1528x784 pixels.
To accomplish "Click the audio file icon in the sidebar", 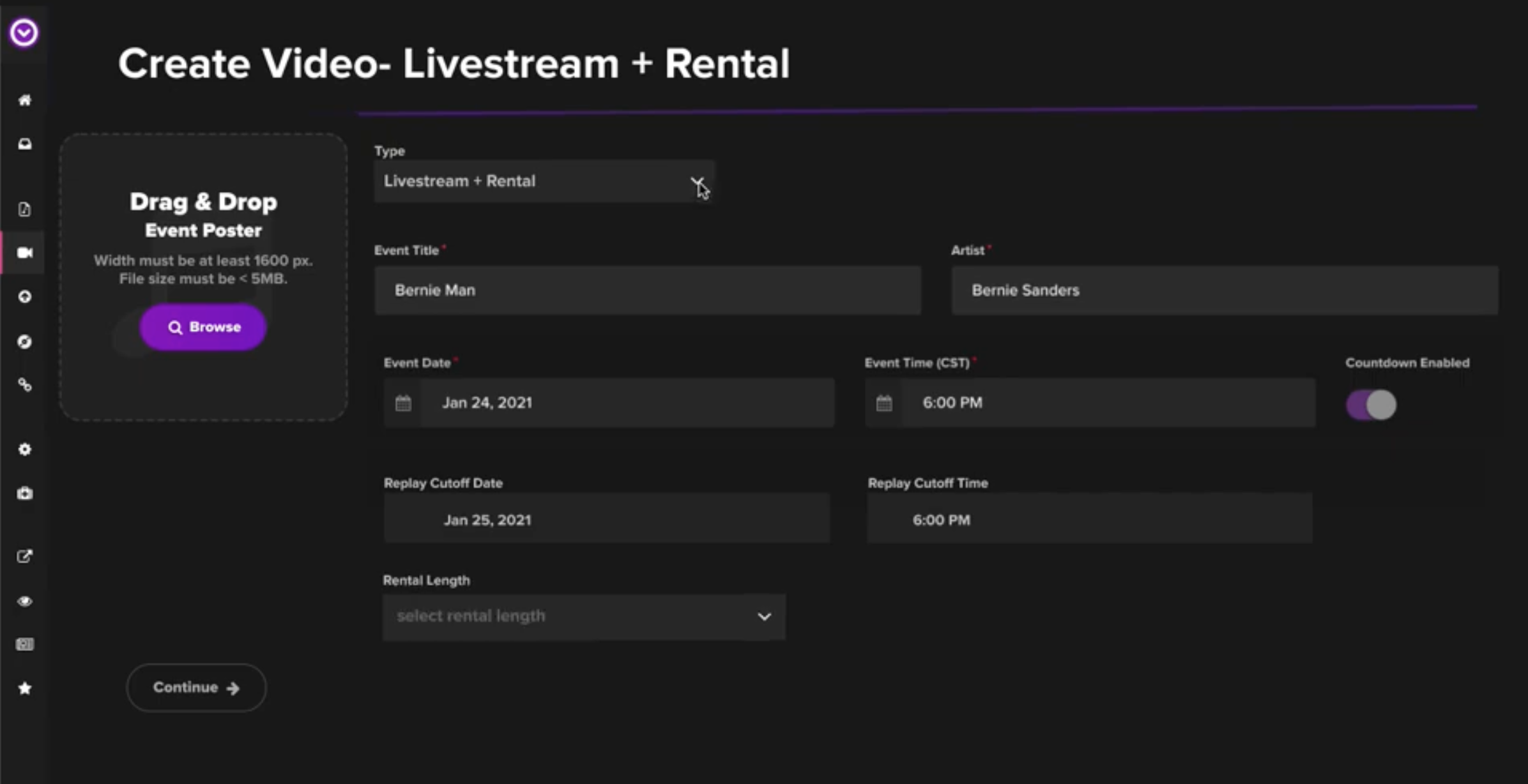I will [x=25, y=209].
